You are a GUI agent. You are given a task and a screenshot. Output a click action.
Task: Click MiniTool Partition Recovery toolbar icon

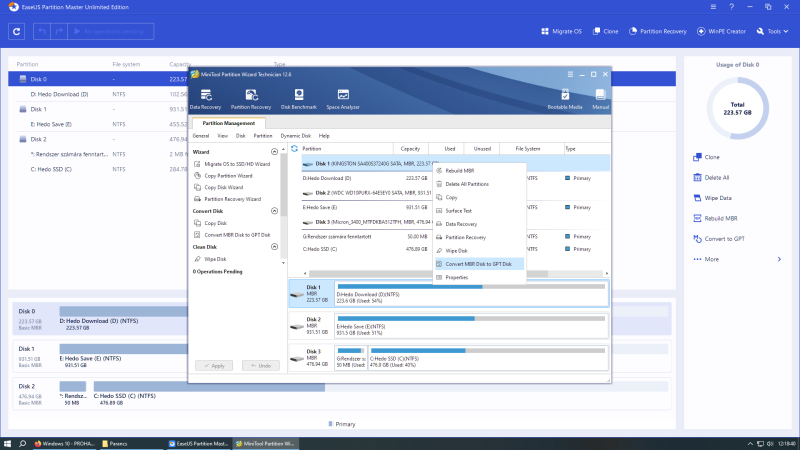tap(251, 99)
